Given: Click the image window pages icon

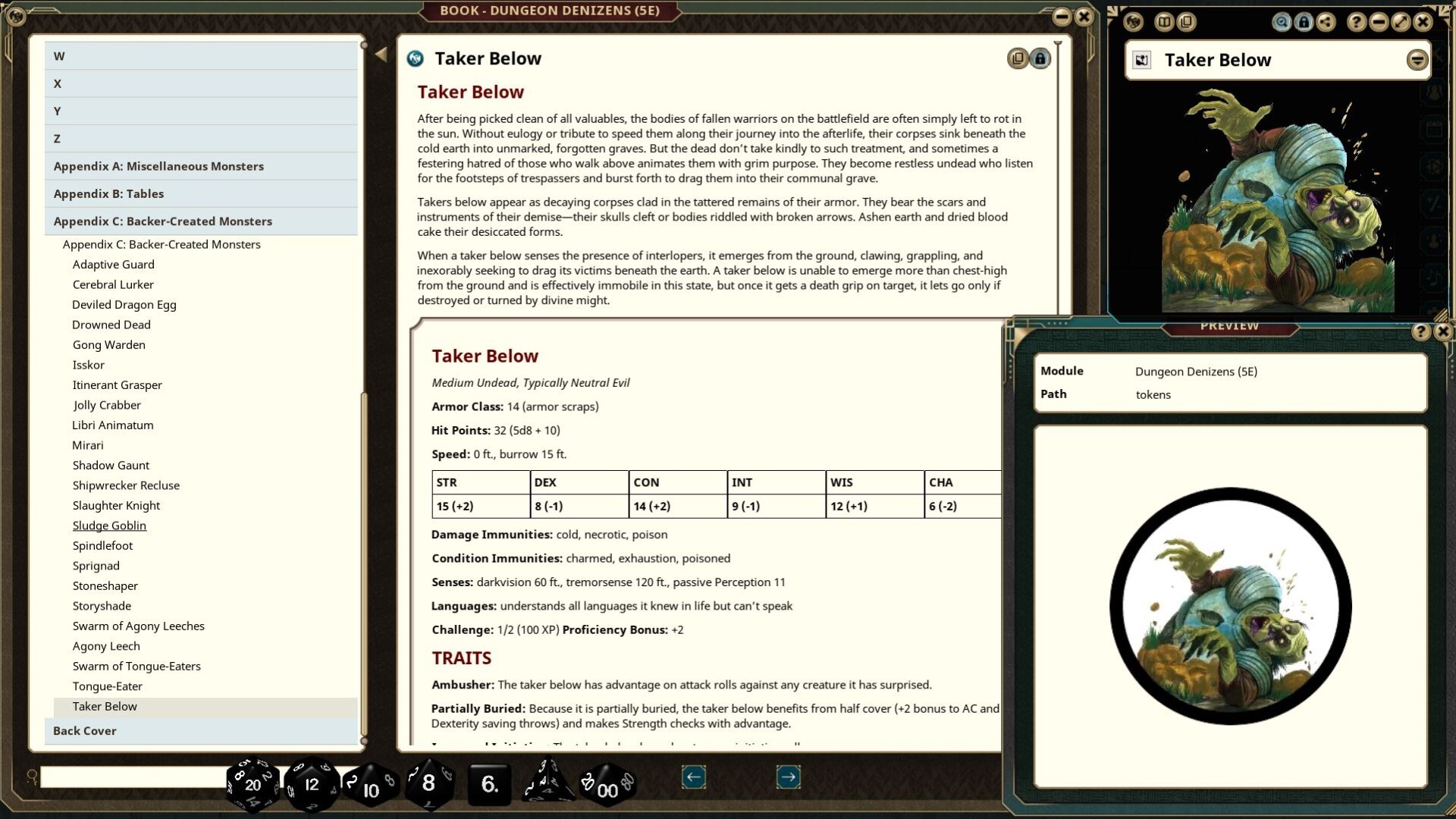Looking at the screenshot, I should tap(1164, 22).
